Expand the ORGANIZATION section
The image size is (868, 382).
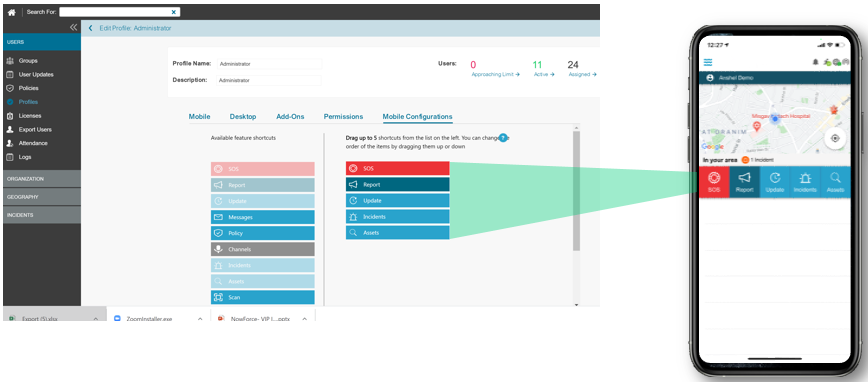(42, 179)
